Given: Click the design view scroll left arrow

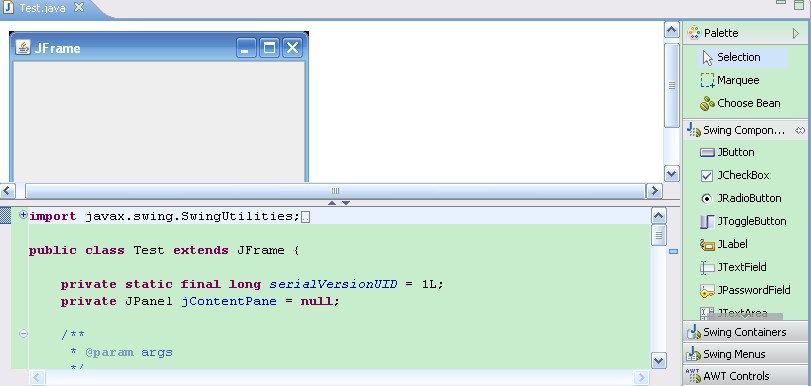Looking at the screenshot, I should tap(8, 191).
